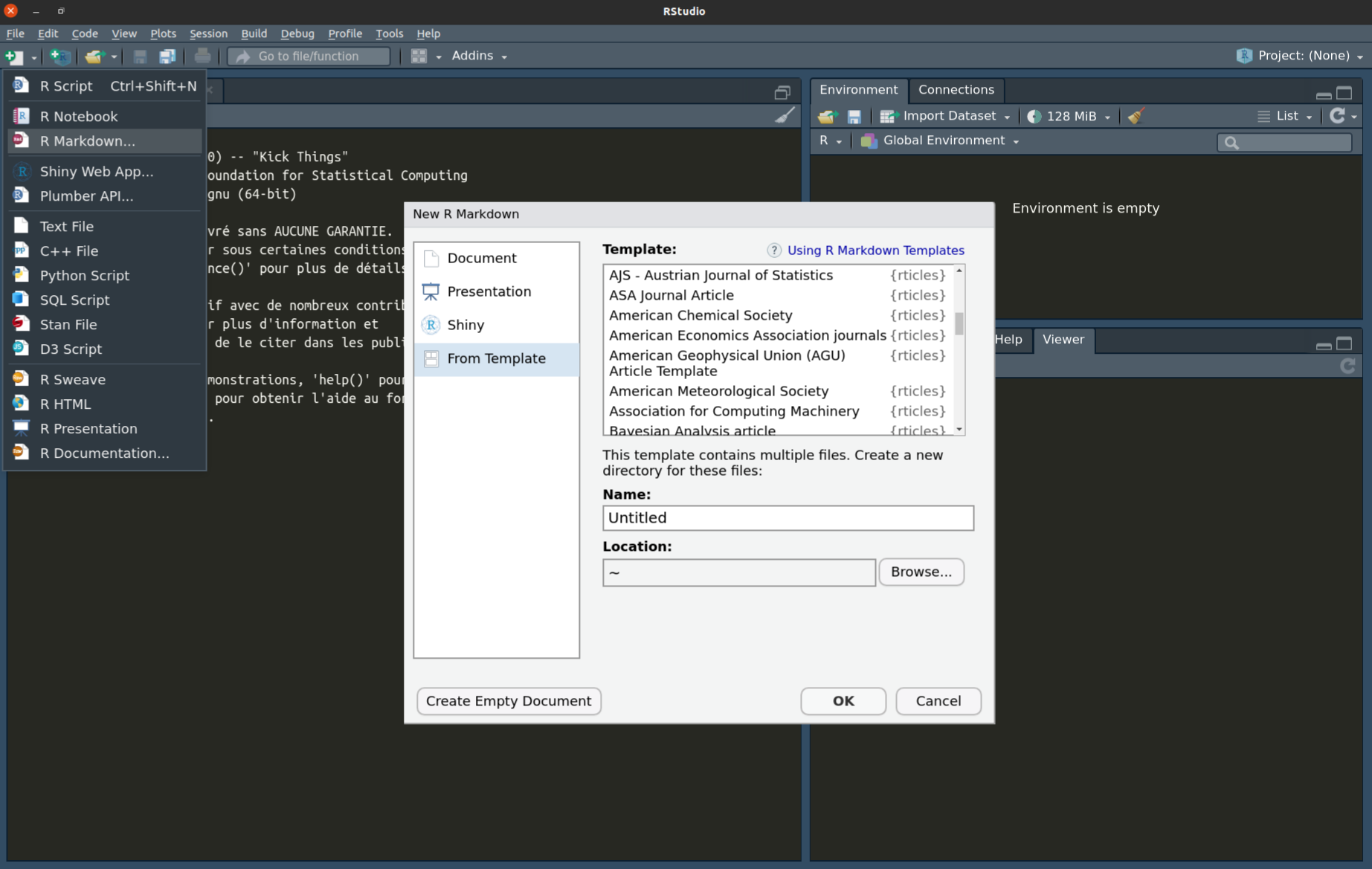The image size is (1372, 869).
Task: Open the 128 MiB memory usage dropdown
Action: pyautogui.click(x=1069, y=116)
